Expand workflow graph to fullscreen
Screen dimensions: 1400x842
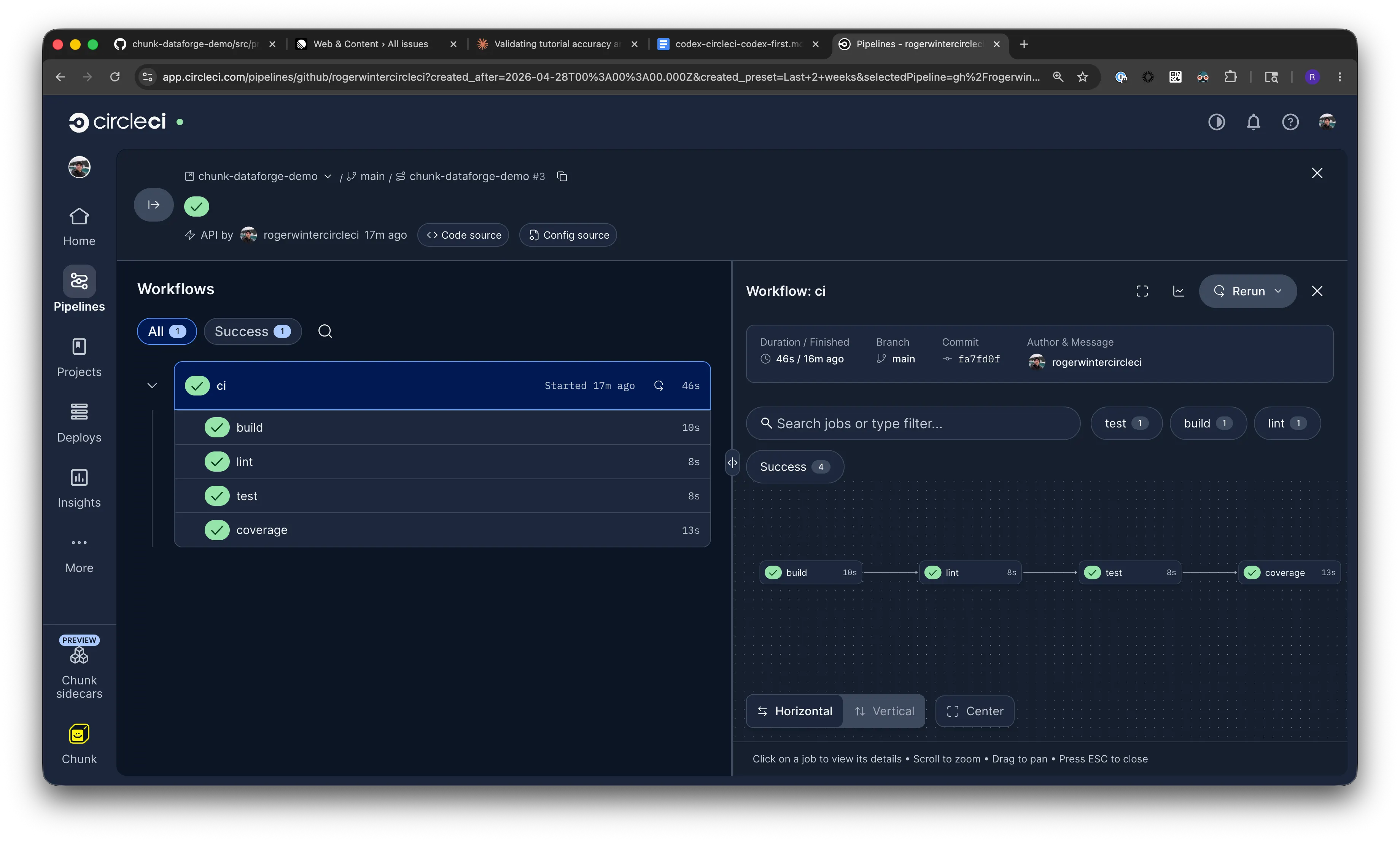1142,291
